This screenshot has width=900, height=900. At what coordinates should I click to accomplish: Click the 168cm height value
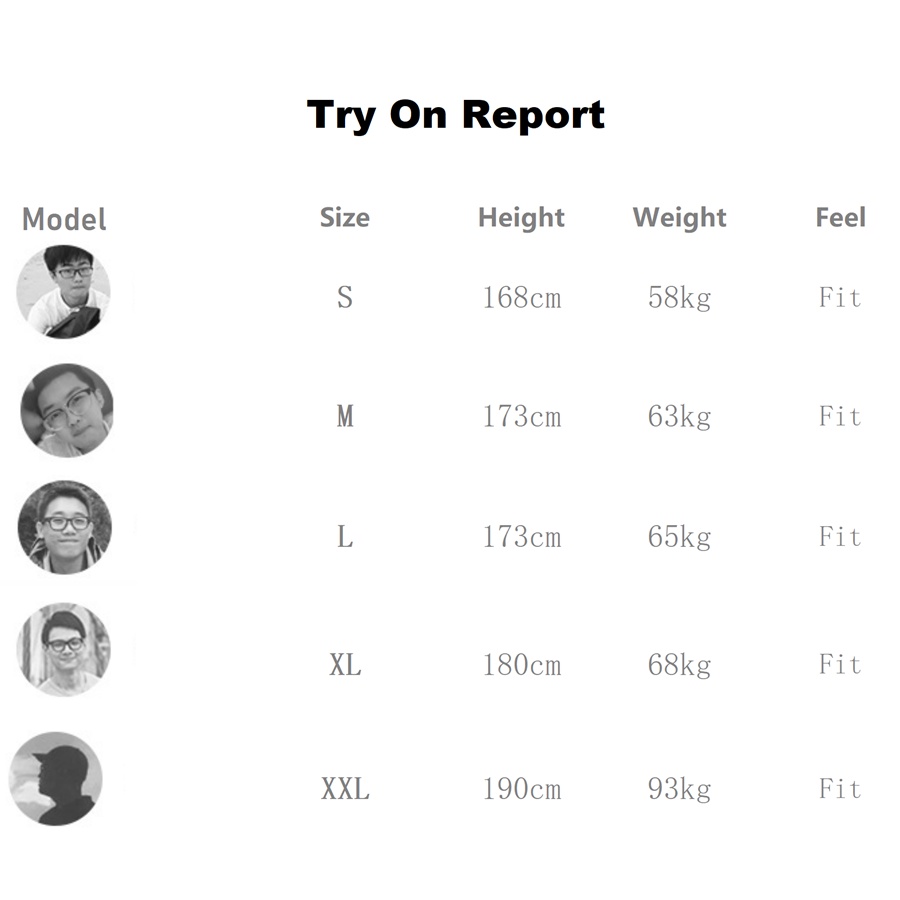point(521,297)
